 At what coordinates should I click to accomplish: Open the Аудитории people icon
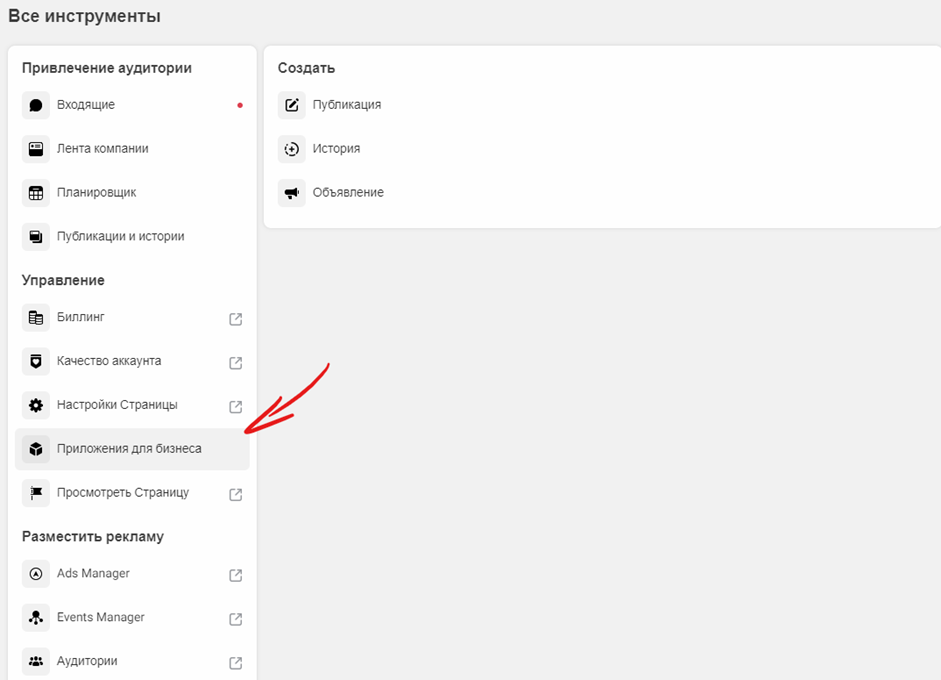point(36,661)
